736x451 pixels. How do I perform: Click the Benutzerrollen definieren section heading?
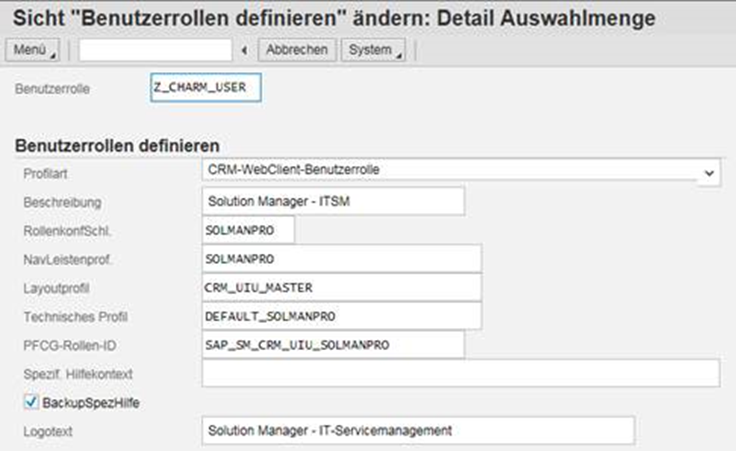click(117, 146)
